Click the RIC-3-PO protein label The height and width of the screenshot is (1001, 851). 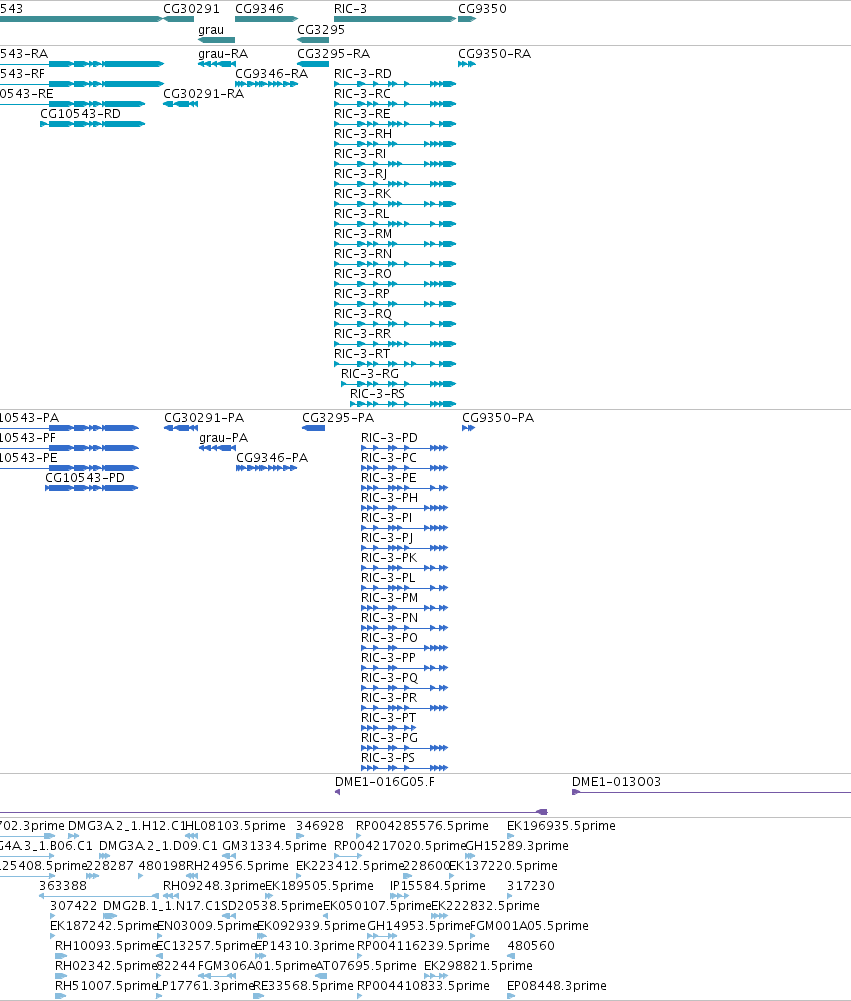coord(389,638)
